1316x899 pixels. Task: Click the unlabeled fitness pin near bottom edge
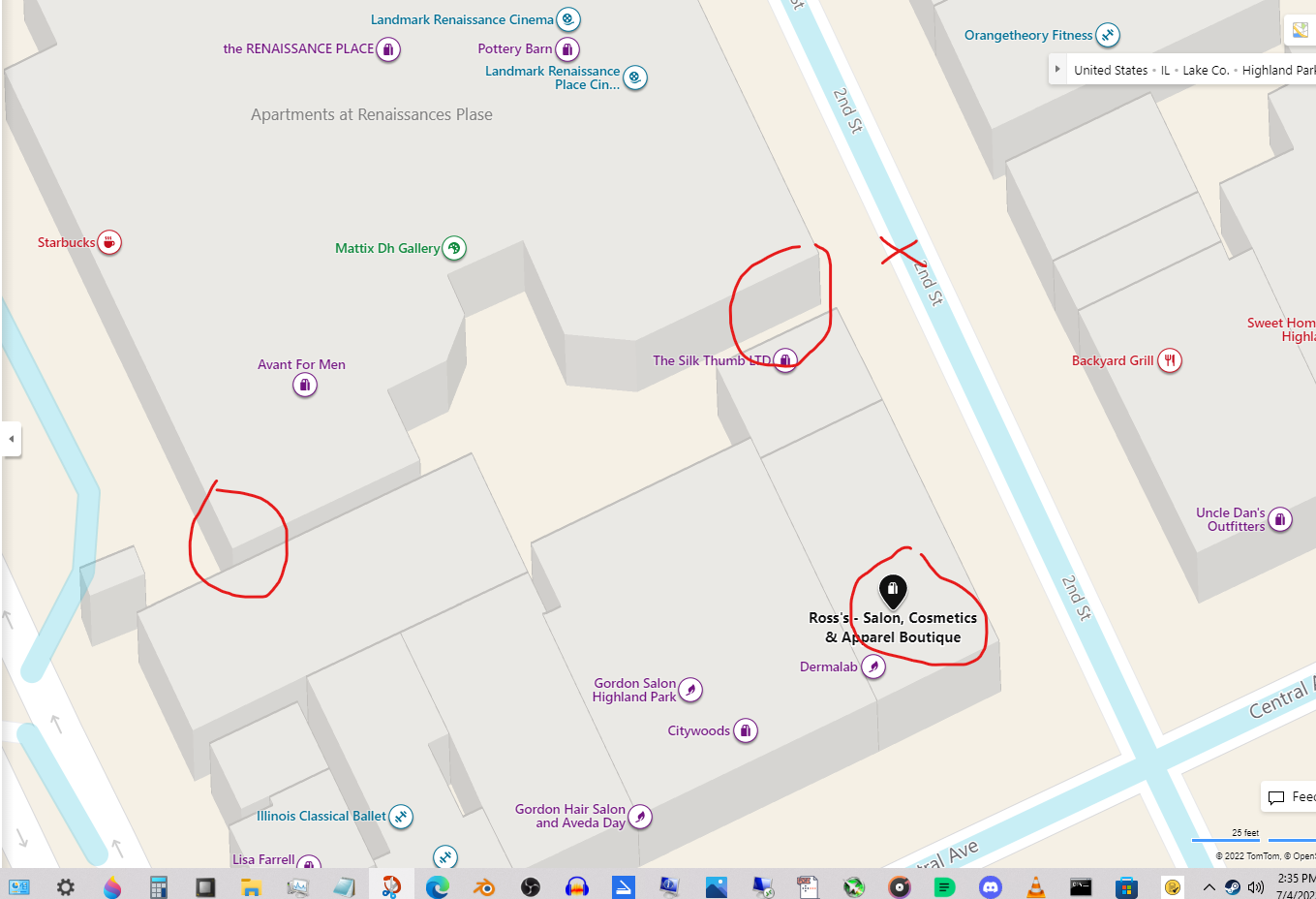coord(445,857)
